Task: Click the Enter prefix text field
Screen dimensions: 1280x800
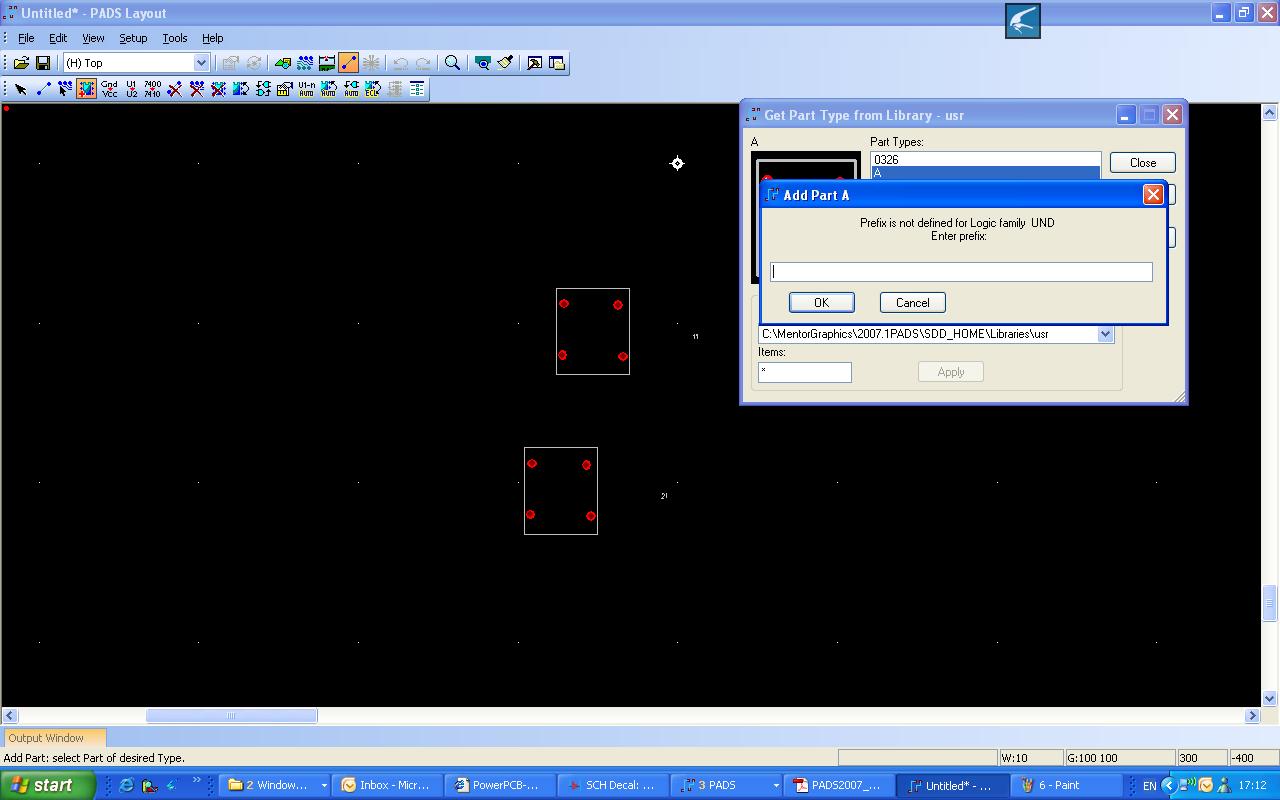Action: (961, 272)
